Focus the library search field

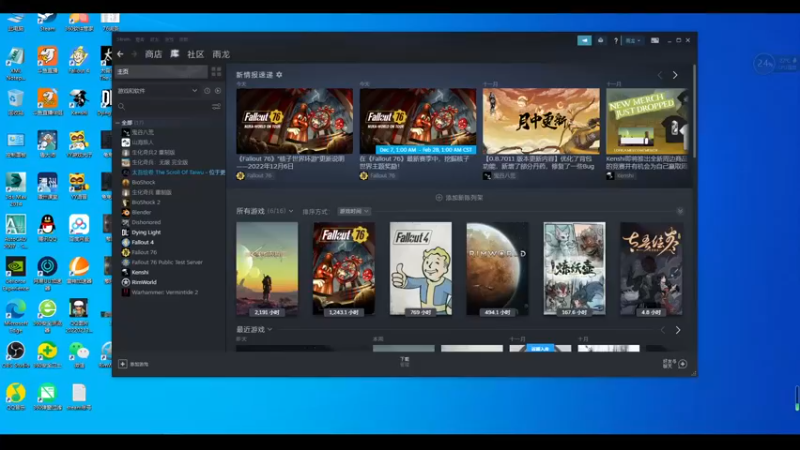[163, 107]
